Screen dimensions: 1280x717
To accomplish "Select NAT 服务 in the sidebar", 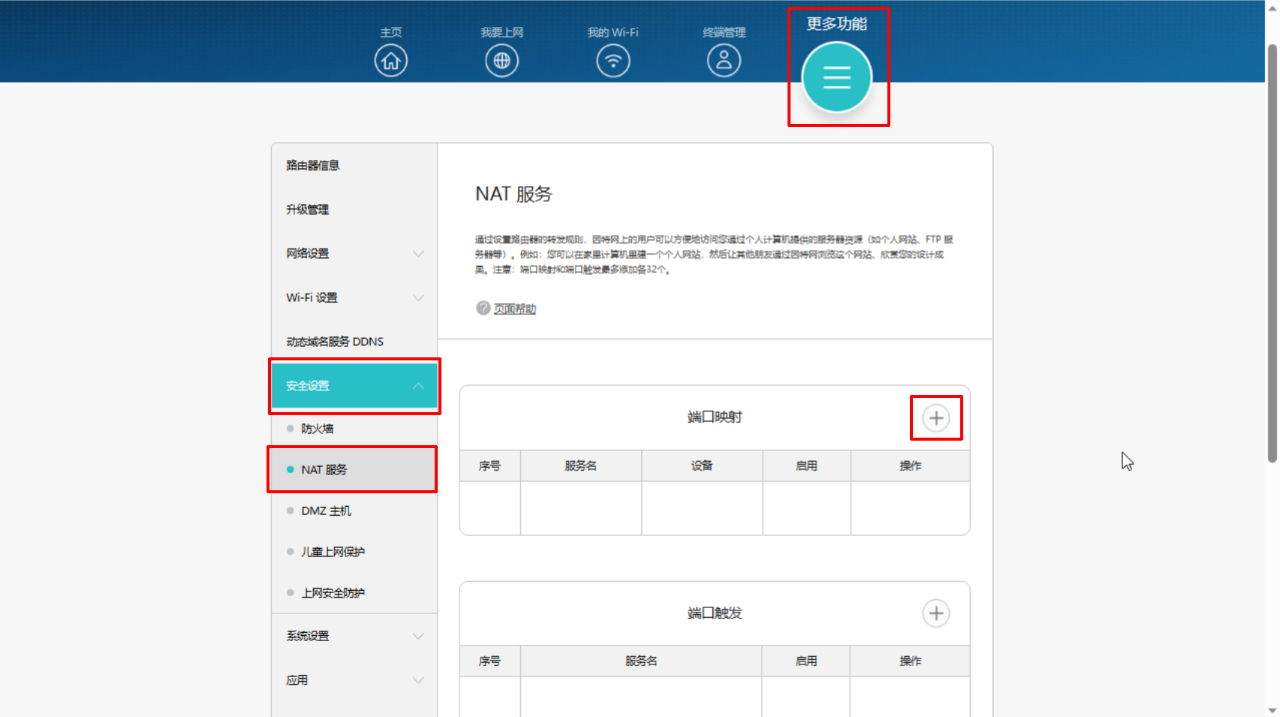I will (x=354, y=469).
